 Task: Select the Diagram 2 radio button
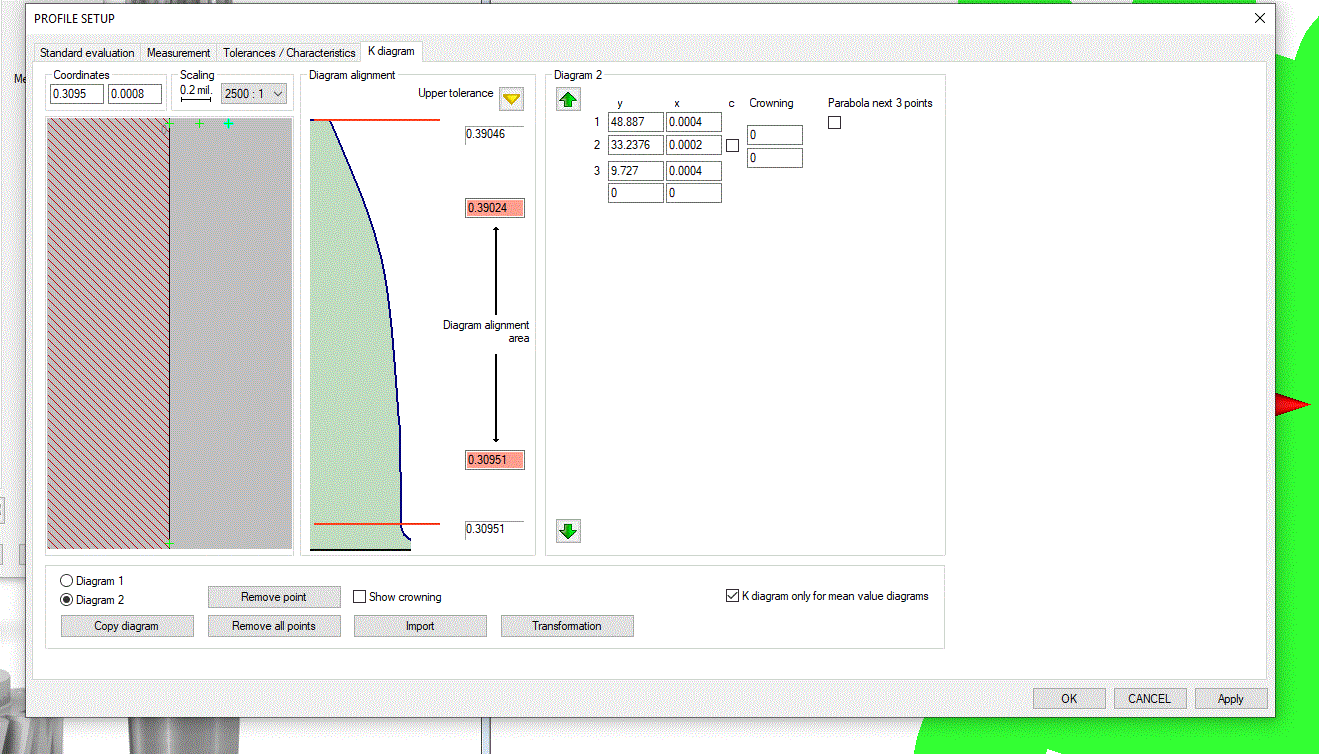click(x=67, y=600)
